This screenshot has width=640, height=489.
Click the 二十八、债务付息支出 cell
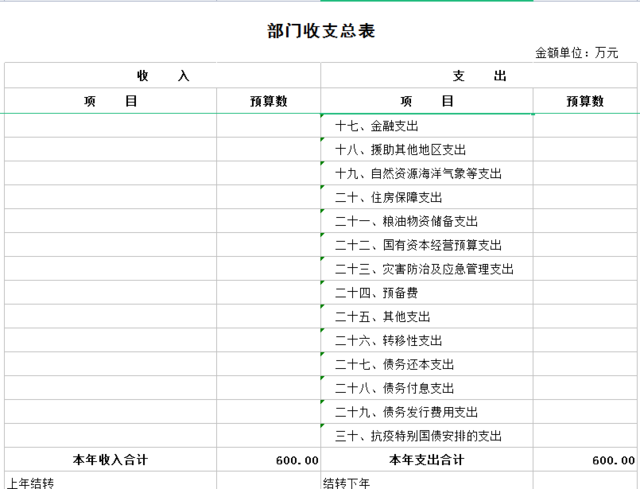pyautogui.click(x=394, y=389)
